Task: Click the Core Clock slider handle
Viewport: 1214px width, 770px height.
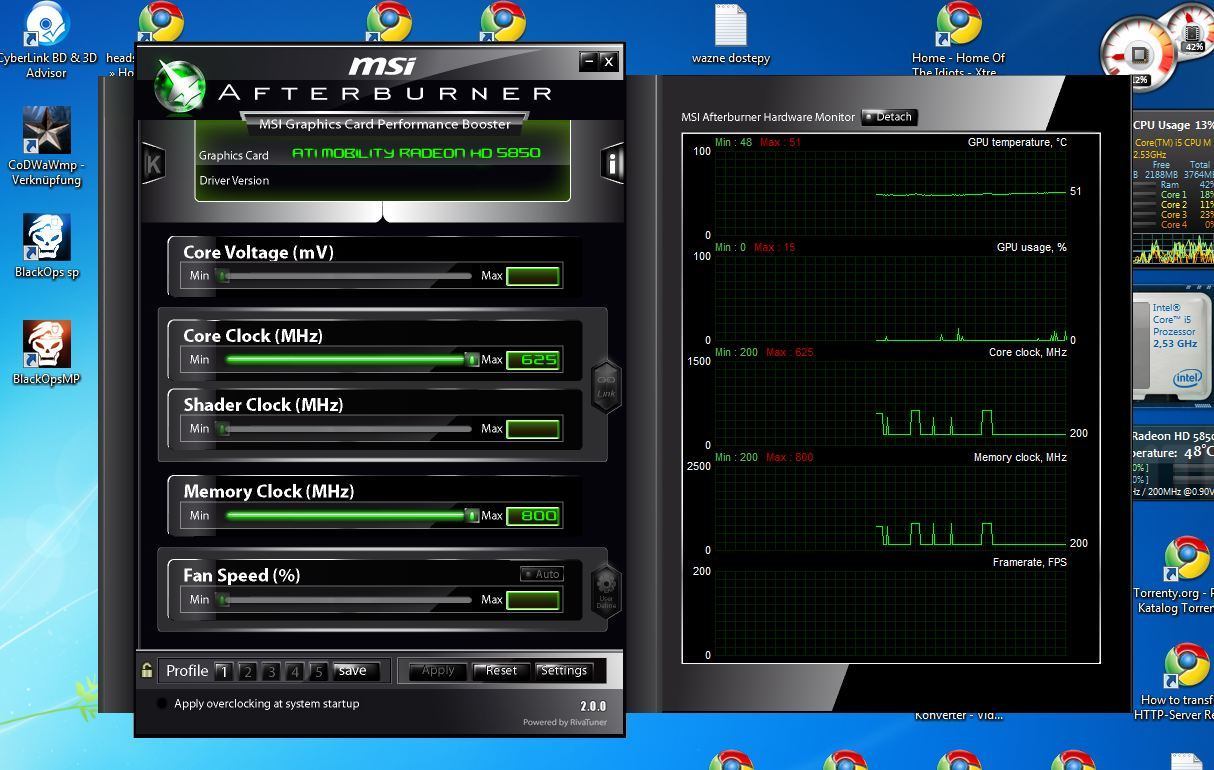Action: [x=472, y=359]
